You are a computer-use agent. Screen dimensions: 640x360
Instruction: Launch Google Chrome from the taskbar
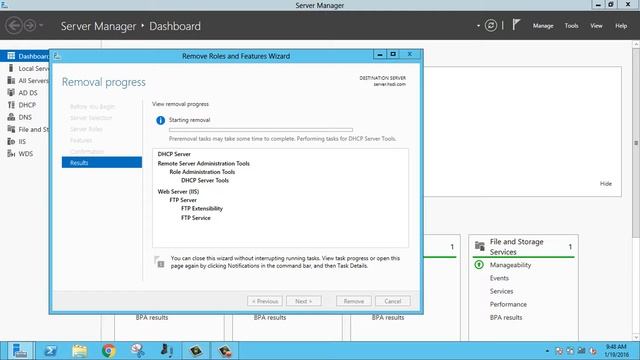tap(109, 351)
